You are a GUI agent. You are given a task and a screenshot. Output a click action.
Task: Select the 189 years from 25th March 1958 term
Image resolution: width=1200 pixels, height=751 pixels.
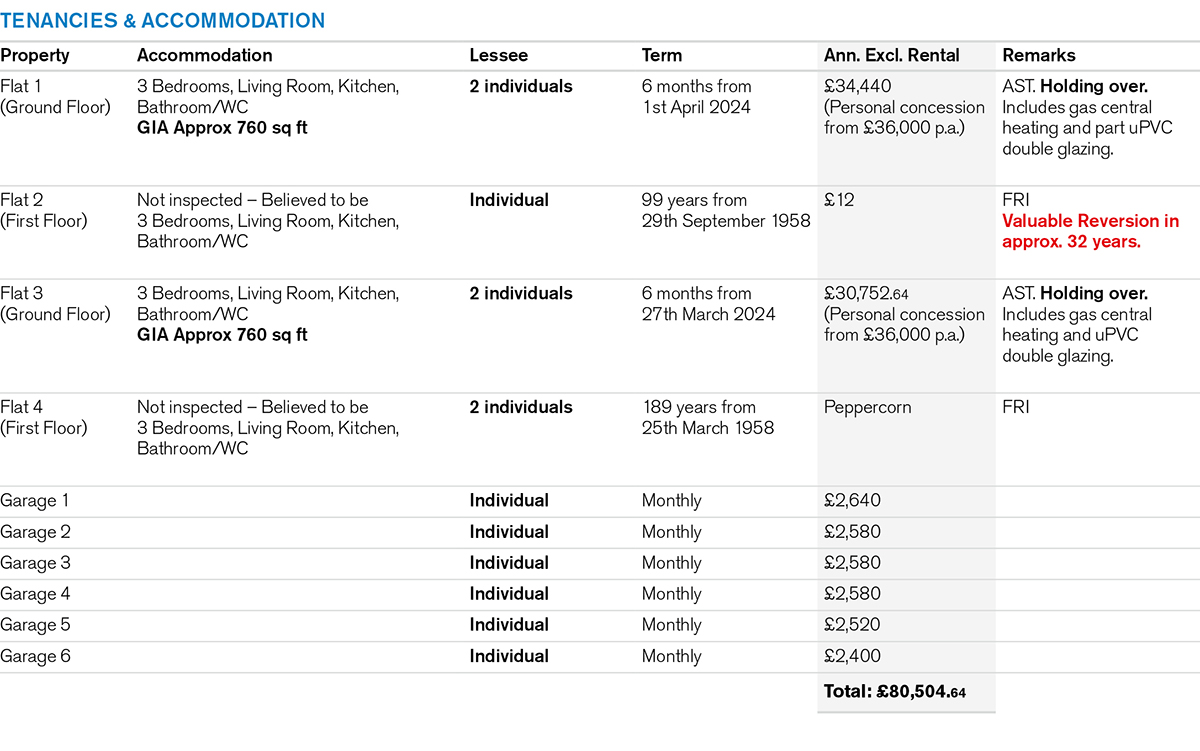[707, 418]
